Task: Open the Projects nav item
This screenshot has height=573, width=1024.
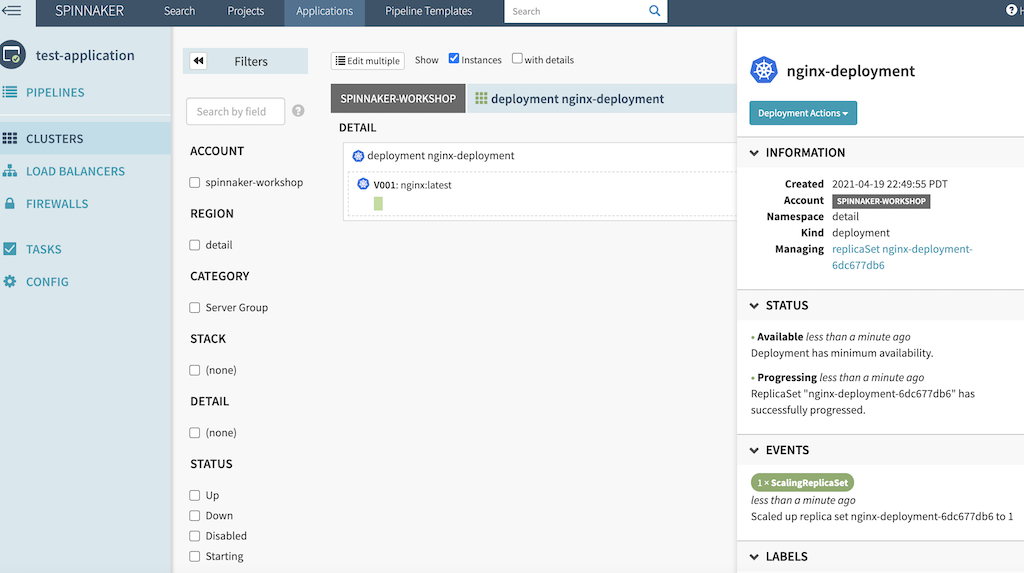Action: point(246,11)
